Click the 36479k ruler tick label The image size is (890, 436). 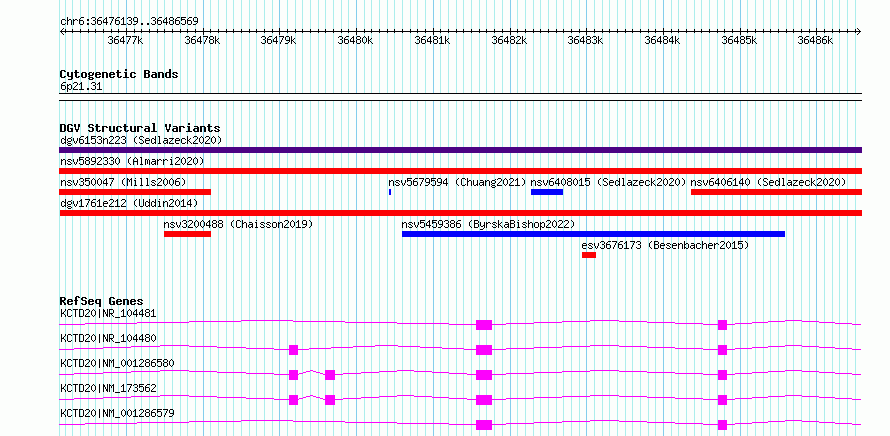(279, 40)
